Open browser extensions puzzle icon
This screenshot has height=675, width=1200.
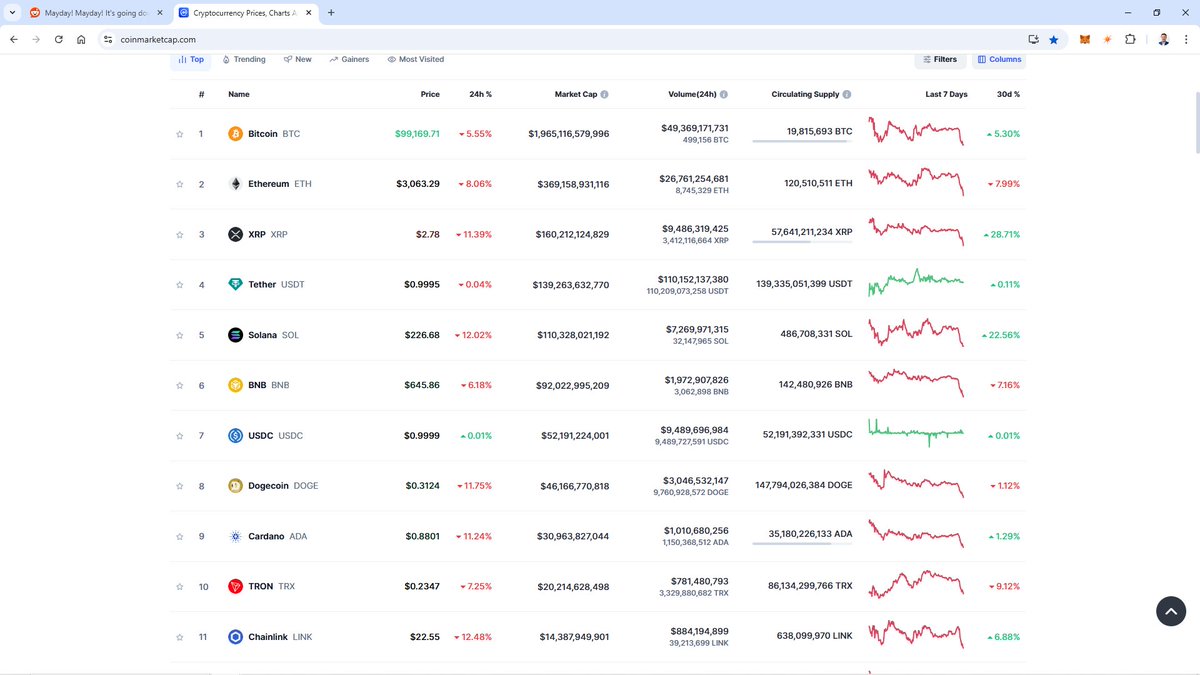pos(1130,39)
